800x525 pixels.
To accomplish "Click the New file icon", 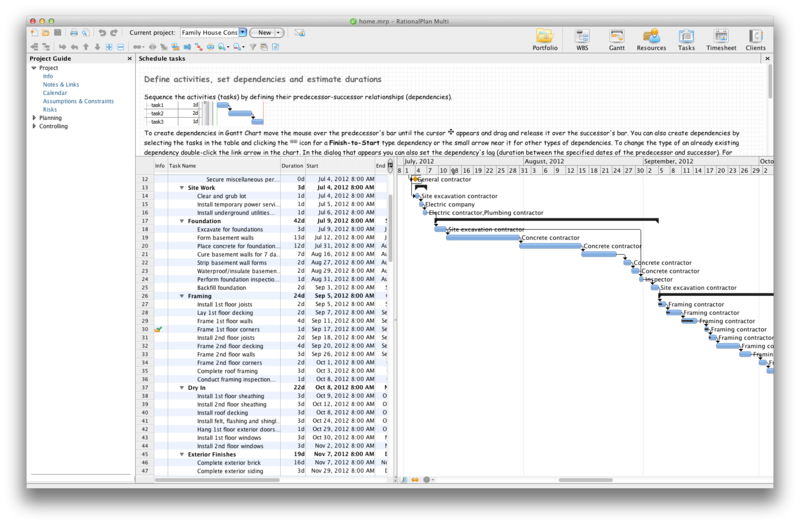I will point(34,33).
